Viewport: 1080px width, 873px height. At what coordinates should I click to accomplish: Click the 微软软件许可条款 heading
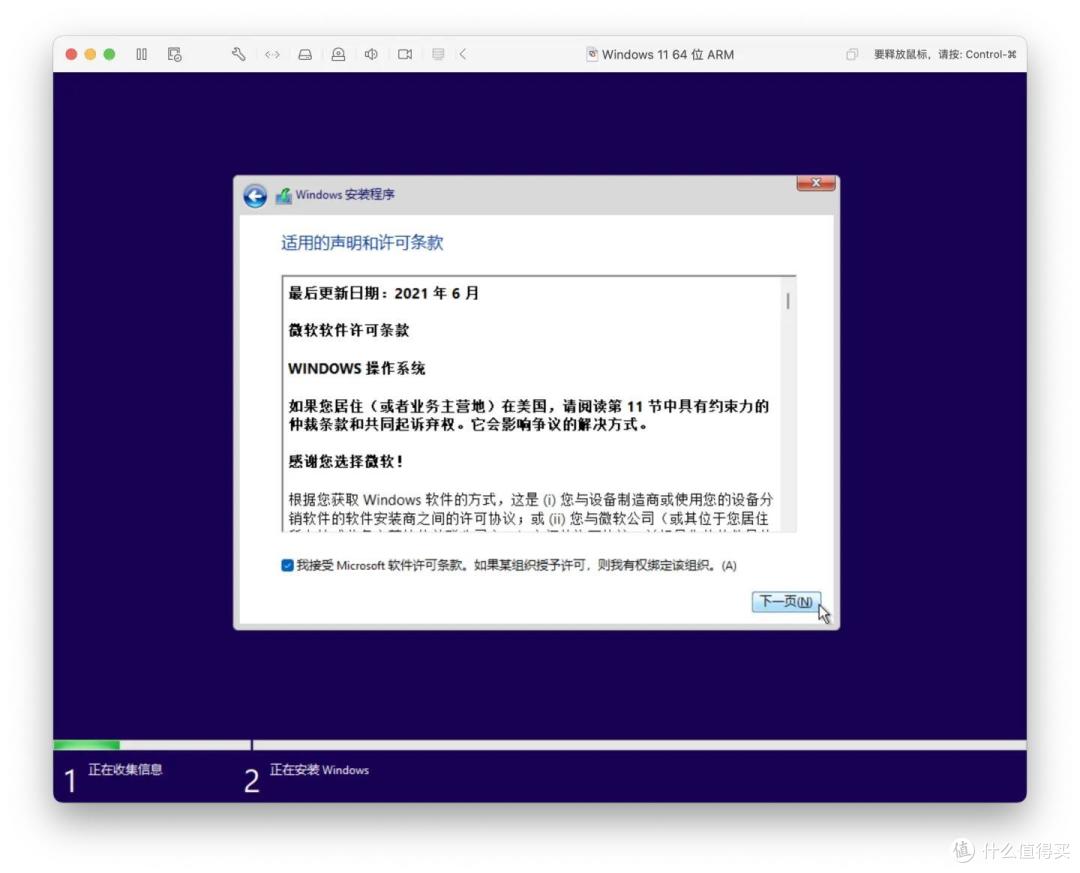(x=349, y=330)
